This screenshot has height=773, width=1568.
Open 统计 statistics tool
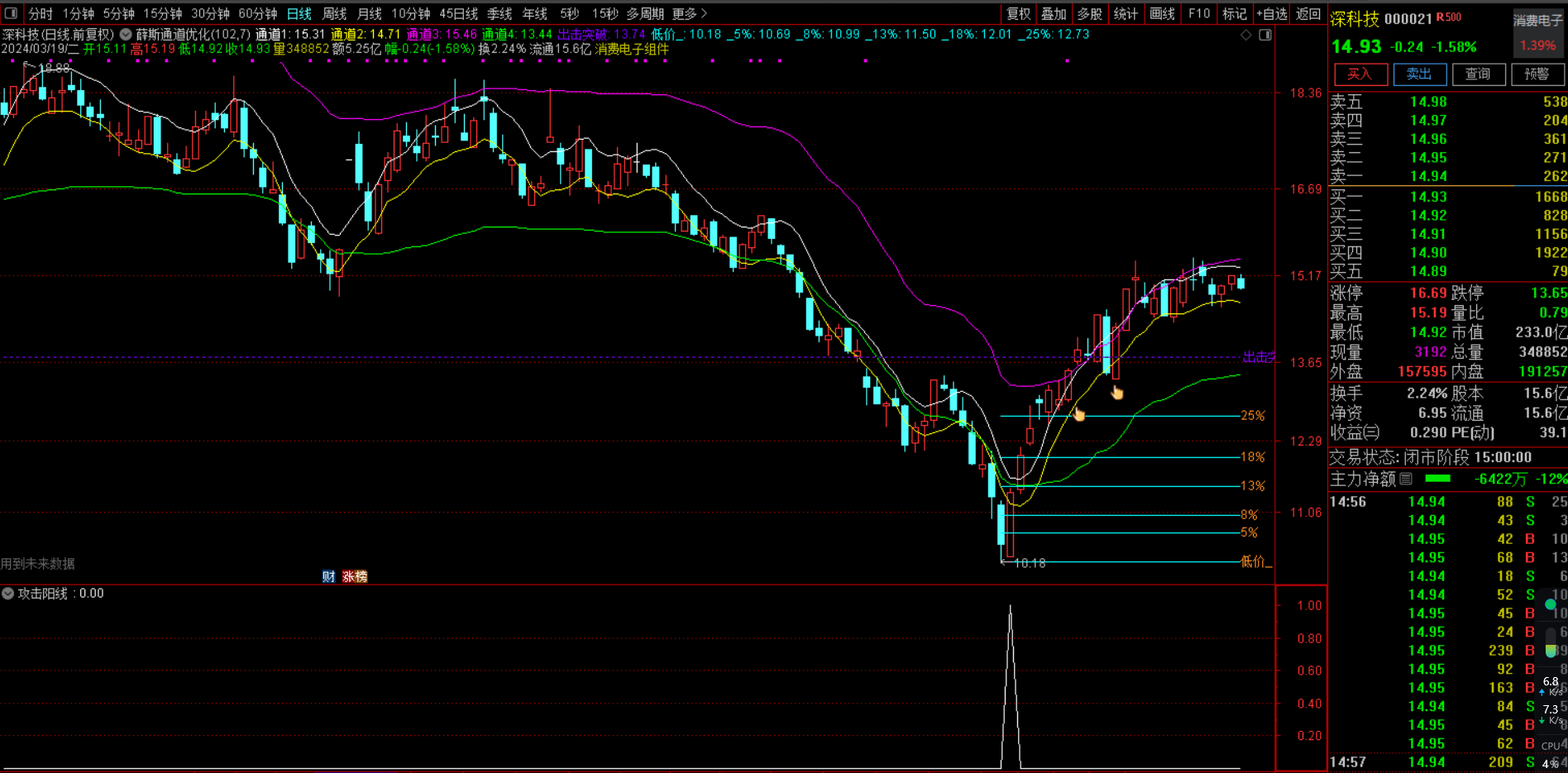[1126, 13]
